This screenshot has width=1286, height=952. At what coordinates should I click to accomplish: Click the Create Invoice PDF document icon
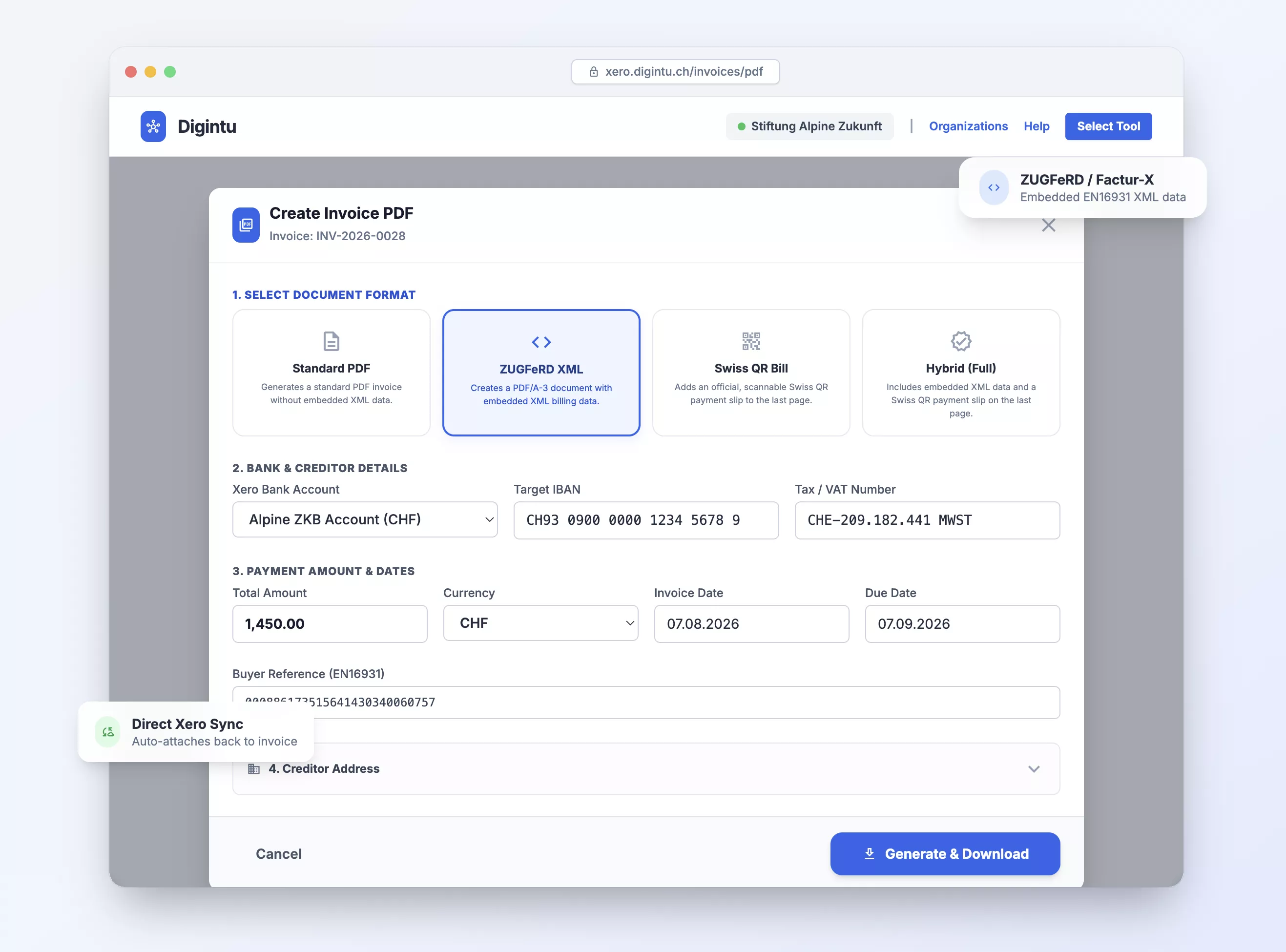(246, 225)
